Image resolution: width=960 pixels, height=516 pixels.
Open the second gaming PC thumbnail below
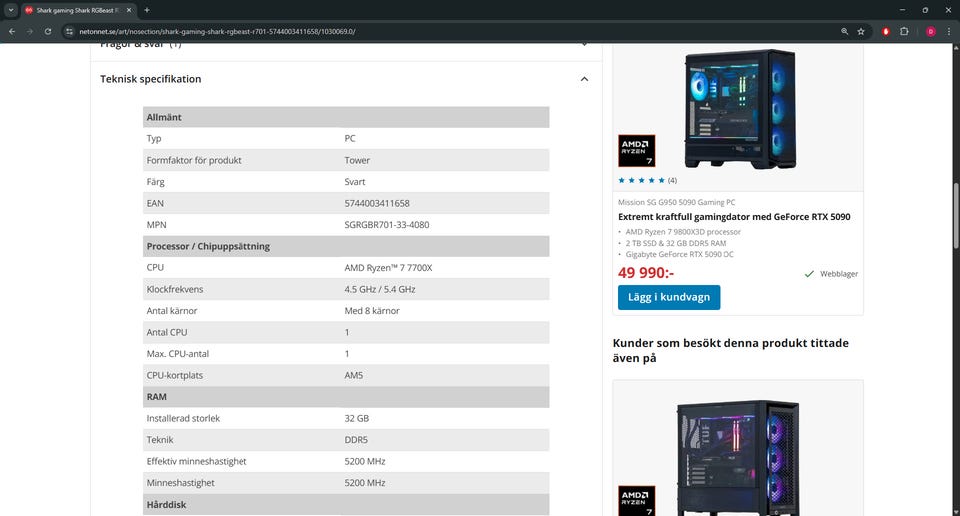coord(738,456)
